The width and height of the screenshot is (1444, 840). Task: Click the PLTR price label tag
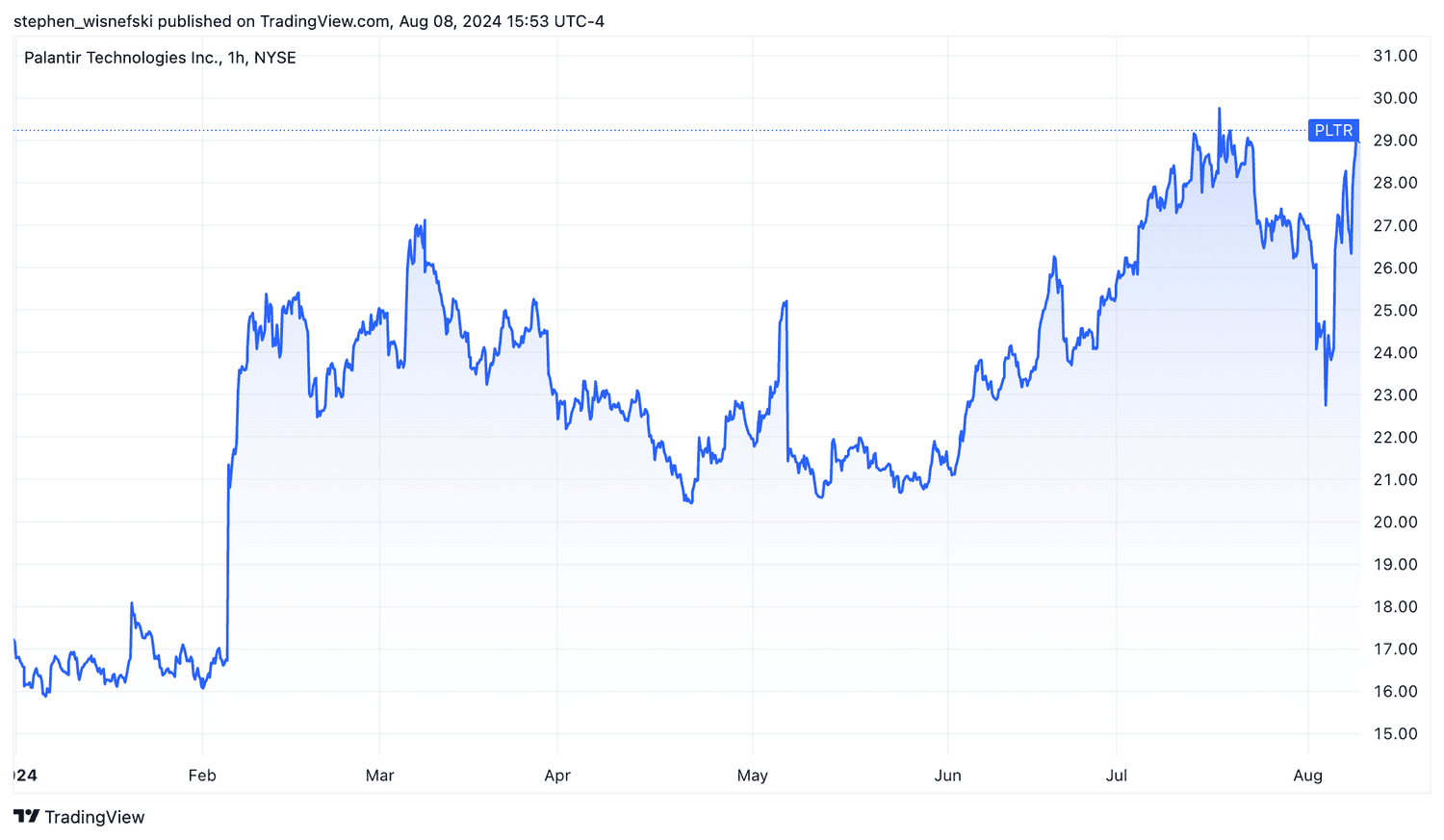tap(1333, 131)
